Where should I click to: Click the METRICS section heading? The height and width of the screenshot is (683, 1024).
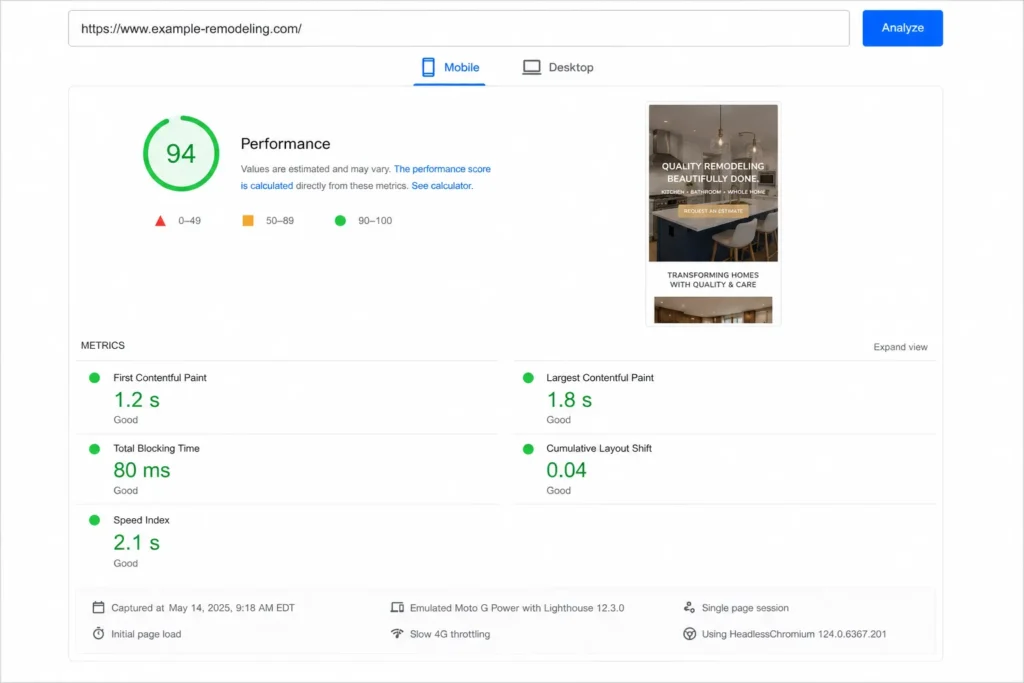coord(103,345)
